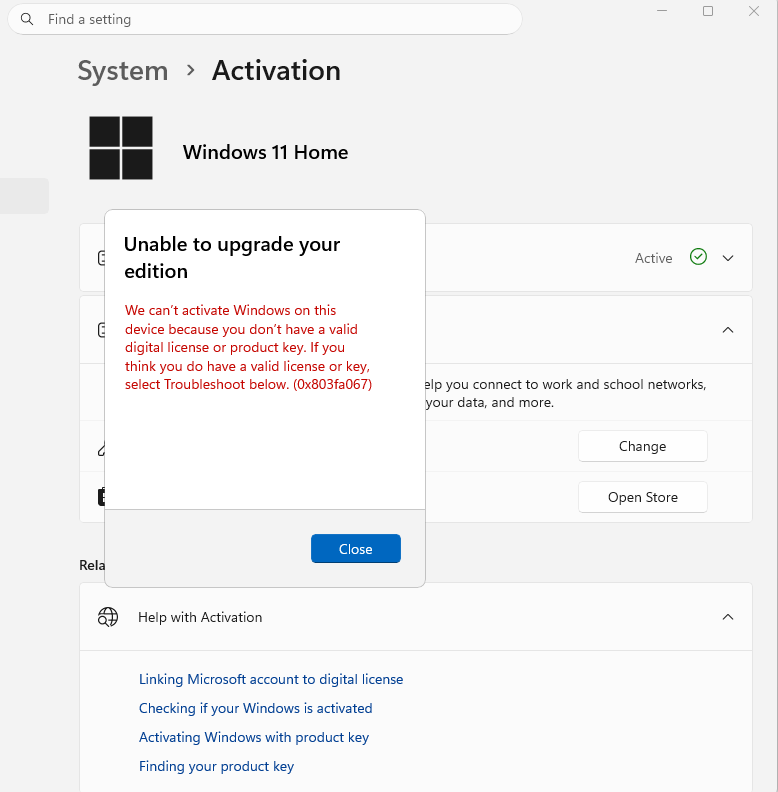Click the Help with Activation label
Image resolution: width=778 pixels, height=792 pixels.
tap(200, 617)
